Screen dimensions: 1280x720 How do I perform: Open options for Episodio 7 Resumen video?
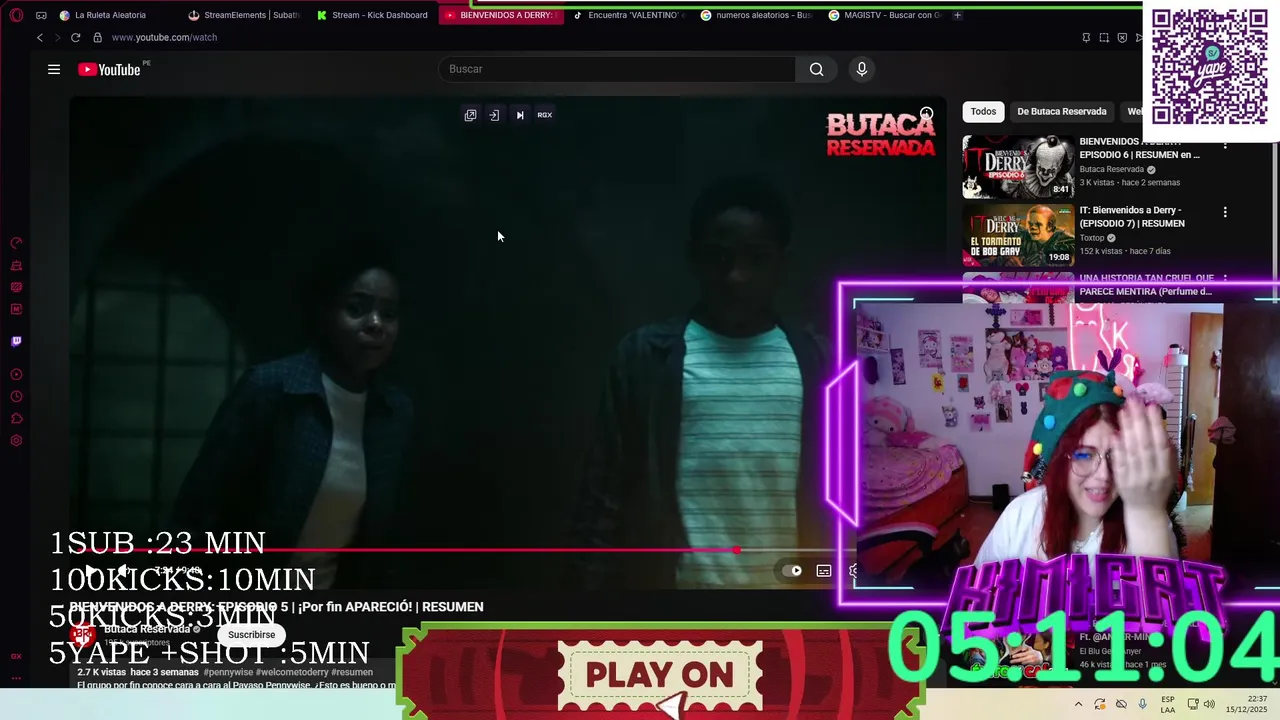pos(1225,212)
